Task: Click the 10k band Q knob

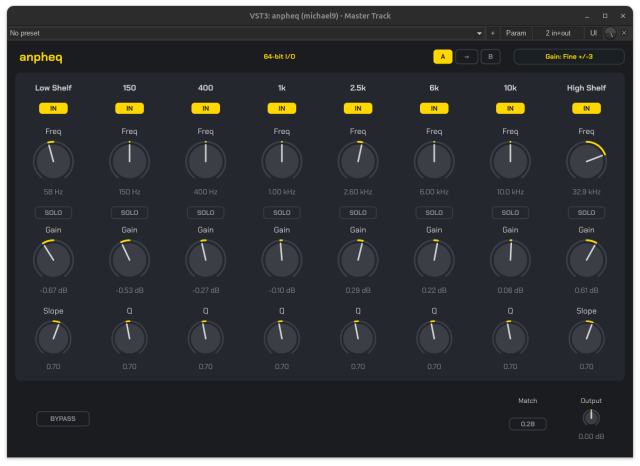Action: click(510, 338)
